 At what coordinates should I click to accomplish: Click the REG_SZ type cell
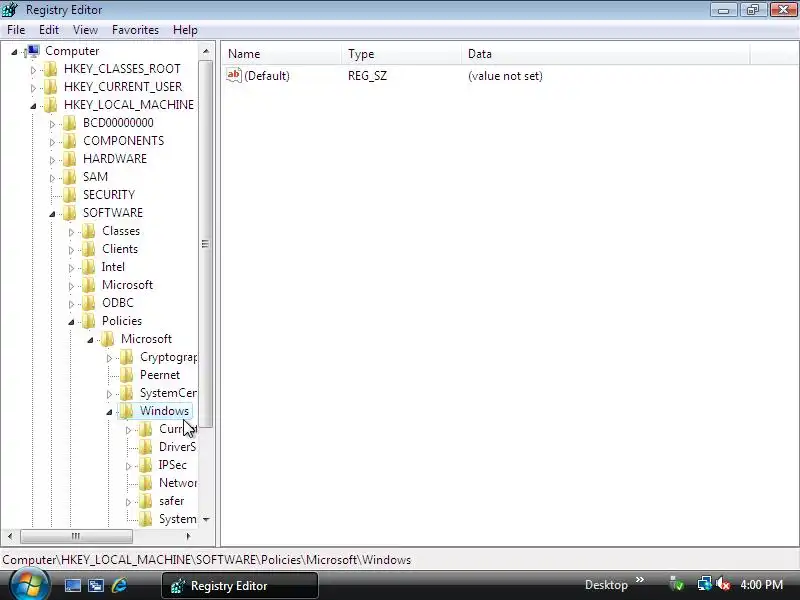(x=367, y=76)
